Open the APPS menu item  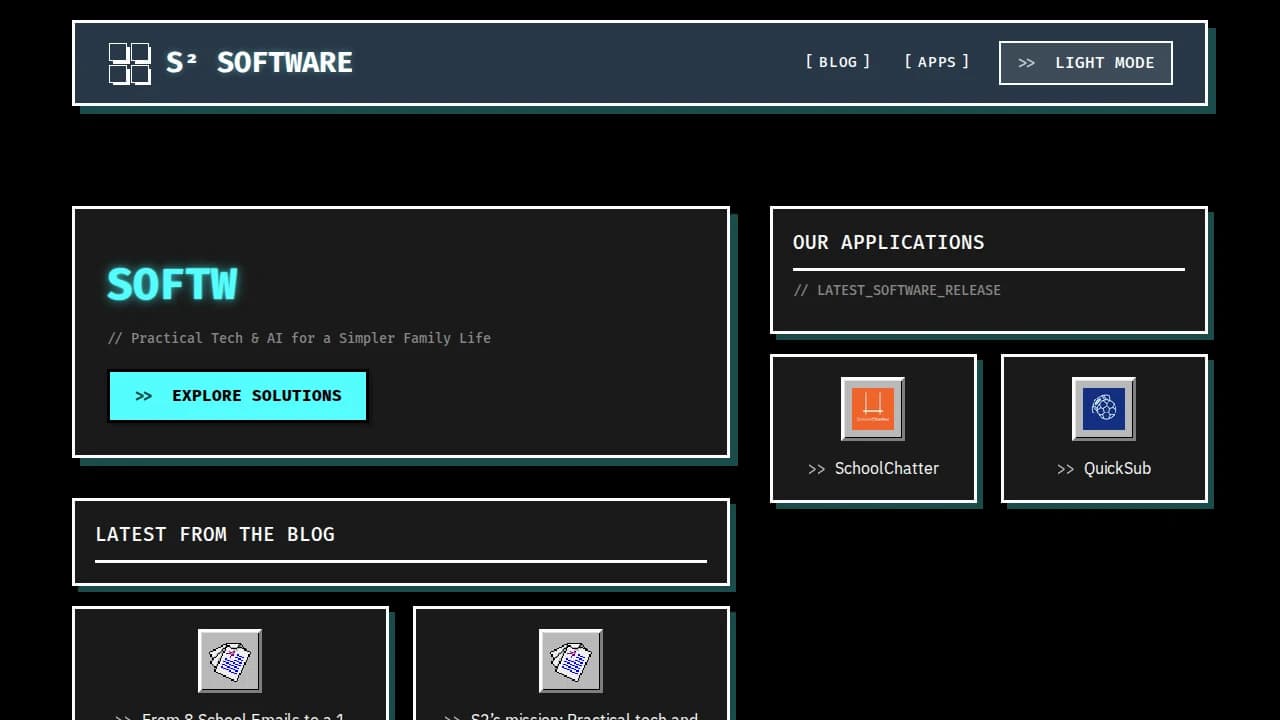[936, 61]
